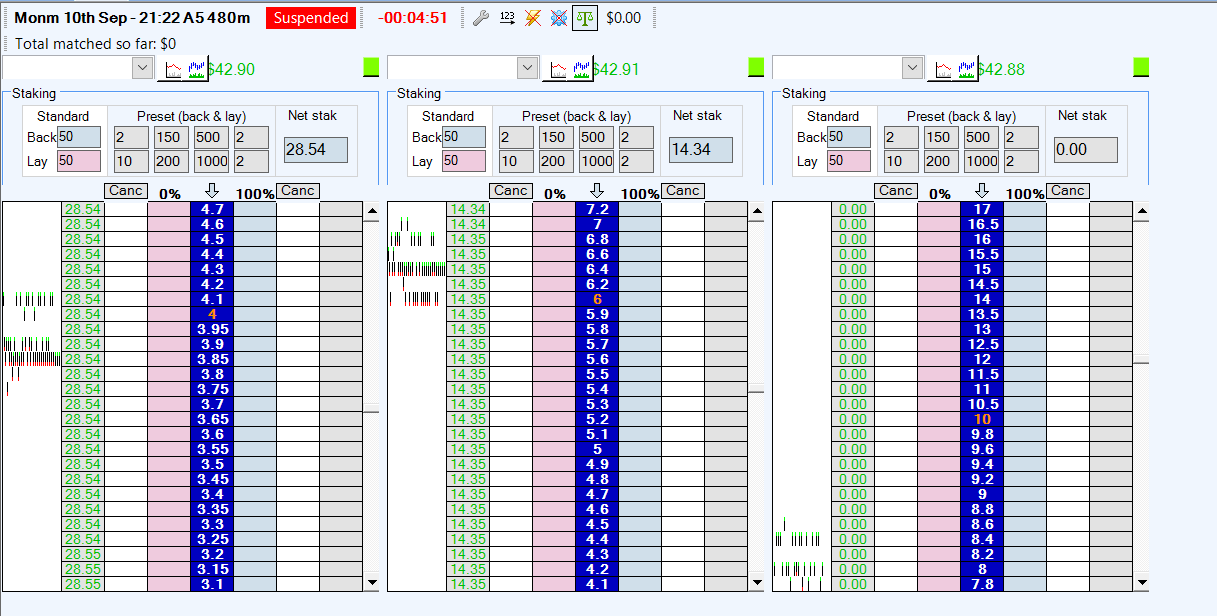1217x616 pixels.
Task: Click orange price 4 in first ladder
Action: (211, 314)
